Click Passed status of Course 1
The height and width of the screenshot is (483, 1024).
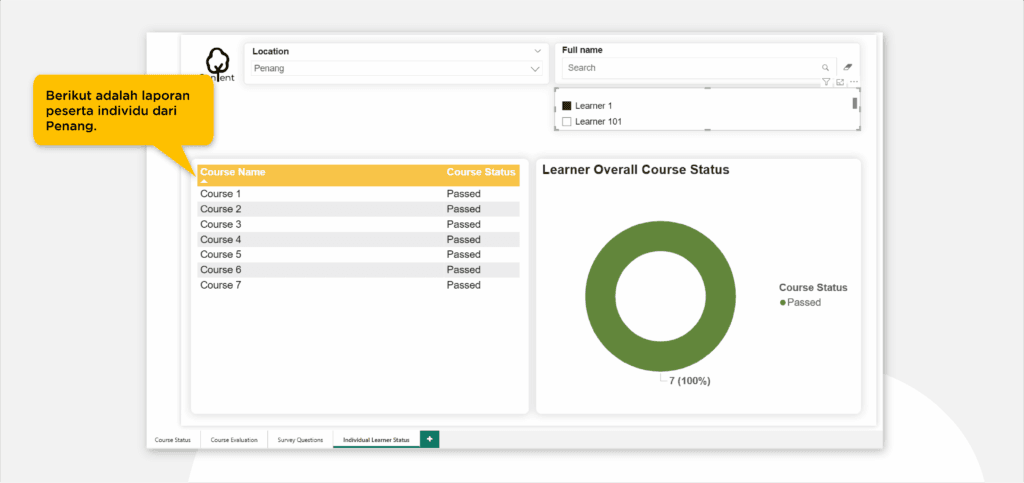point(464,194)
